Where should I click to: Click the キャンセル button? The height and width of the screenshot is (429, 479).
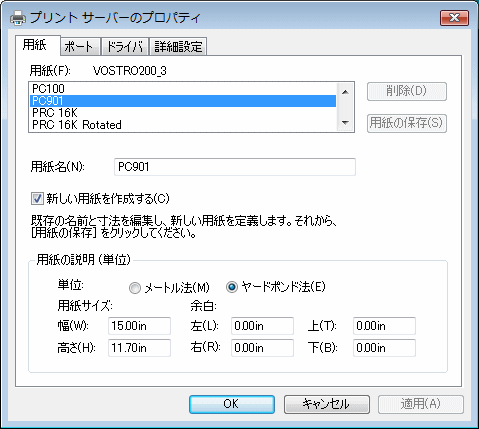pyautogui.click(x=327, y=404)
